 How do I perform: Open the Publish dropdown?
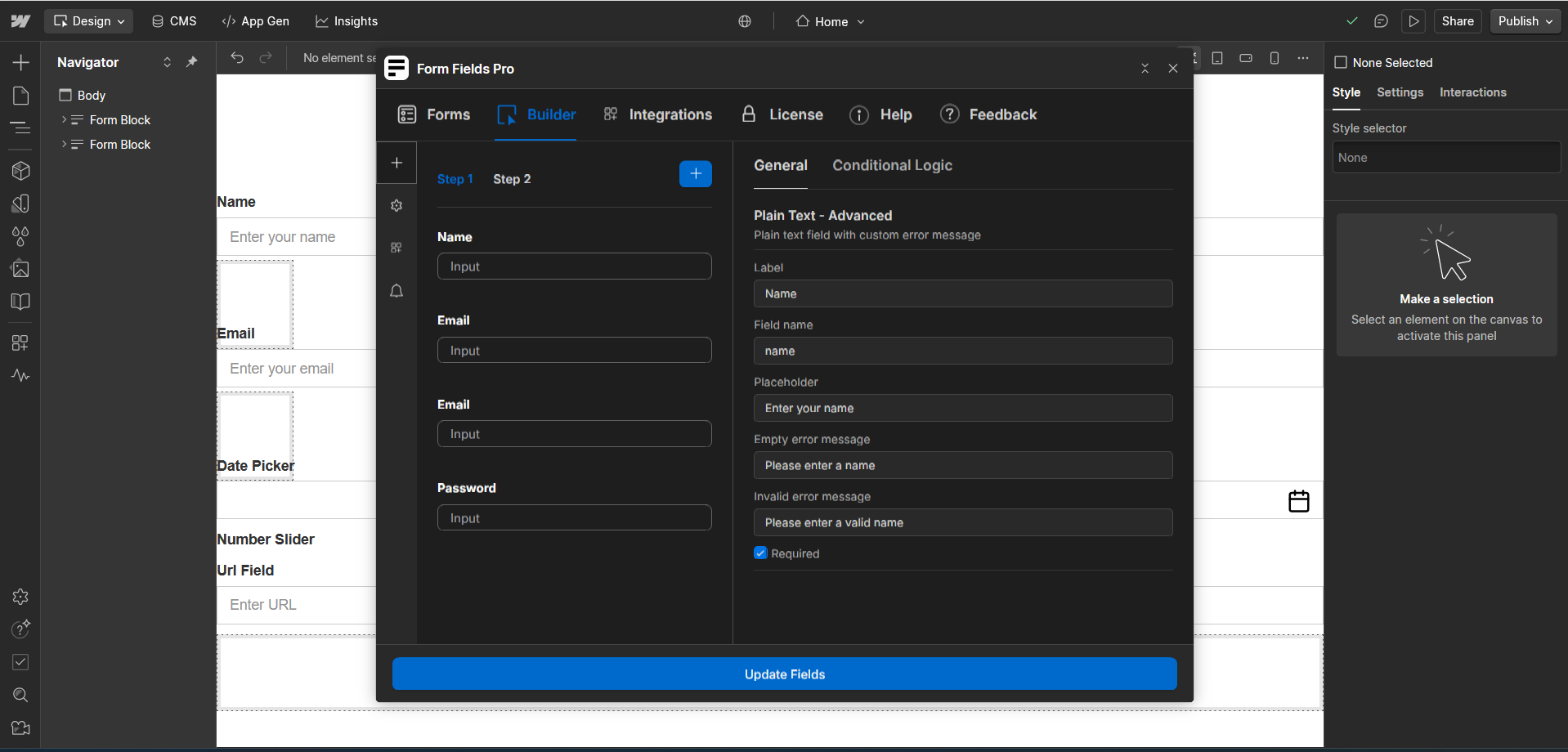point(1525,21)
